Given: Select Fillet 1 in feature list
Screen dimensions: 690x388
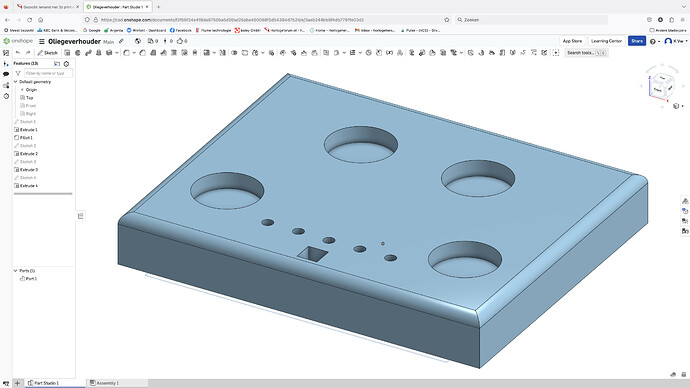Looking at the screenshot, I should point(26,138).
